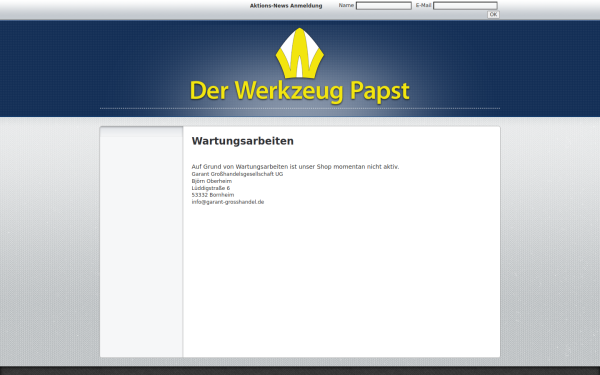Click the 53332 Bornheim line
Image resolution: width=600 pixels, height=375 pixels.
213,195
